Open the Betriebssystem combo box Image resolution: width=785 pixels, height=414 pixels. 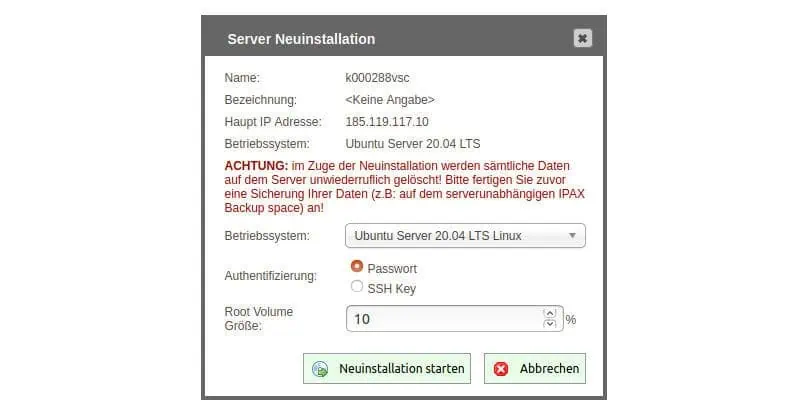point(464,236)
